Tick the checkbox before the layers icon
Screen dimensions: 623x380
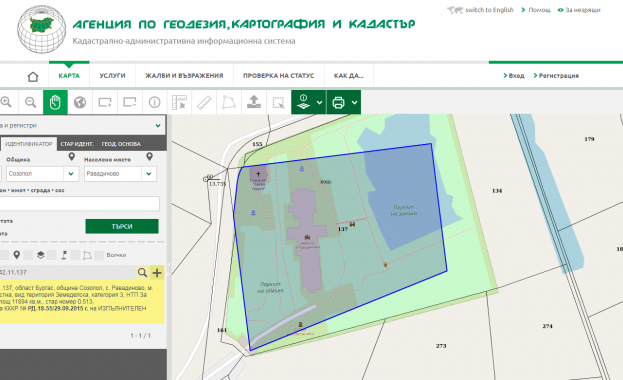28,255
